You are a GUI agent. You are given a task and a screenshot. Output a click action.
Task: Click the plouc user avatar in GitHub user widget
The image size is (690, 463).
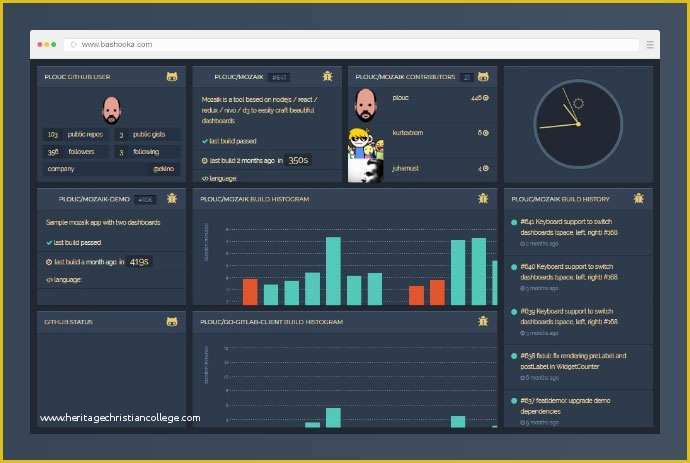click(x=111, y=110)
